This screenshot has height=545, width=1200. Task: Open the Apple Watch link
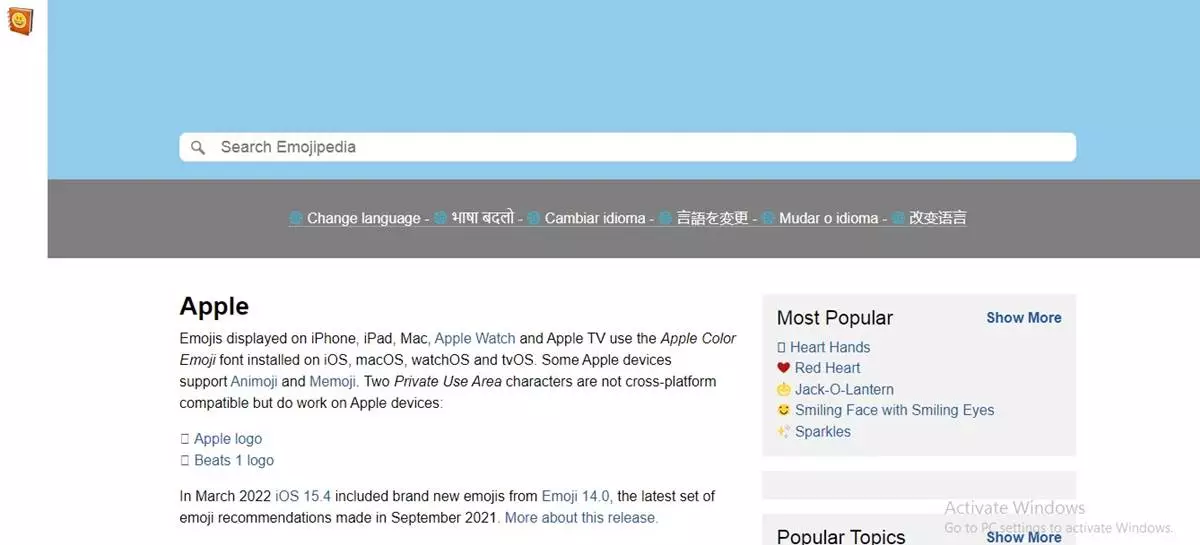point(475,338)
